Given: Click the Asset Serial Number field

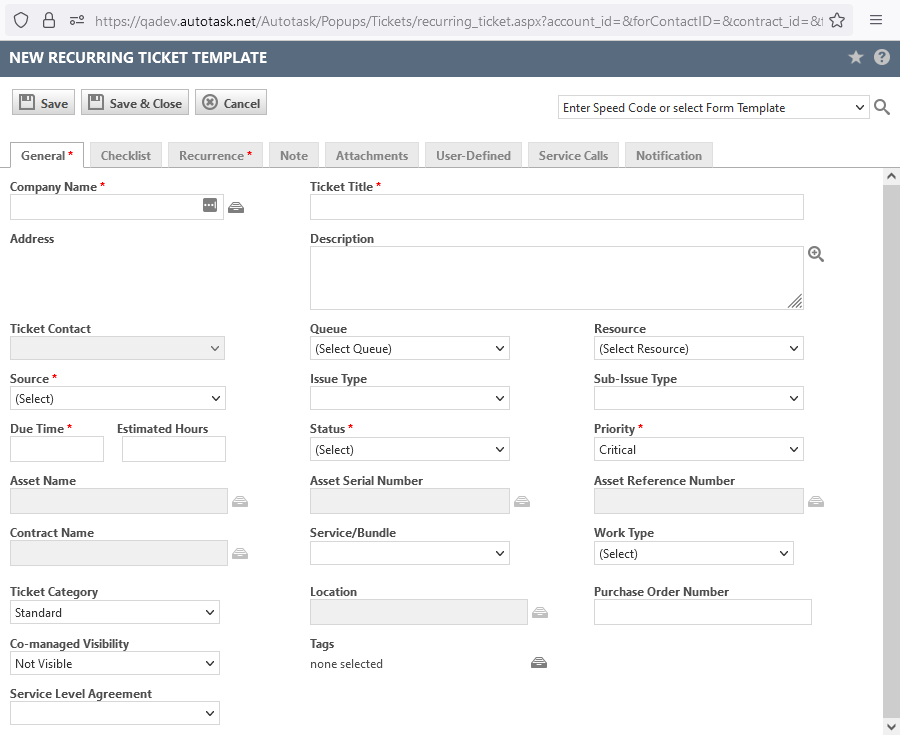Looking at the screenshot, I should (410, 501).
